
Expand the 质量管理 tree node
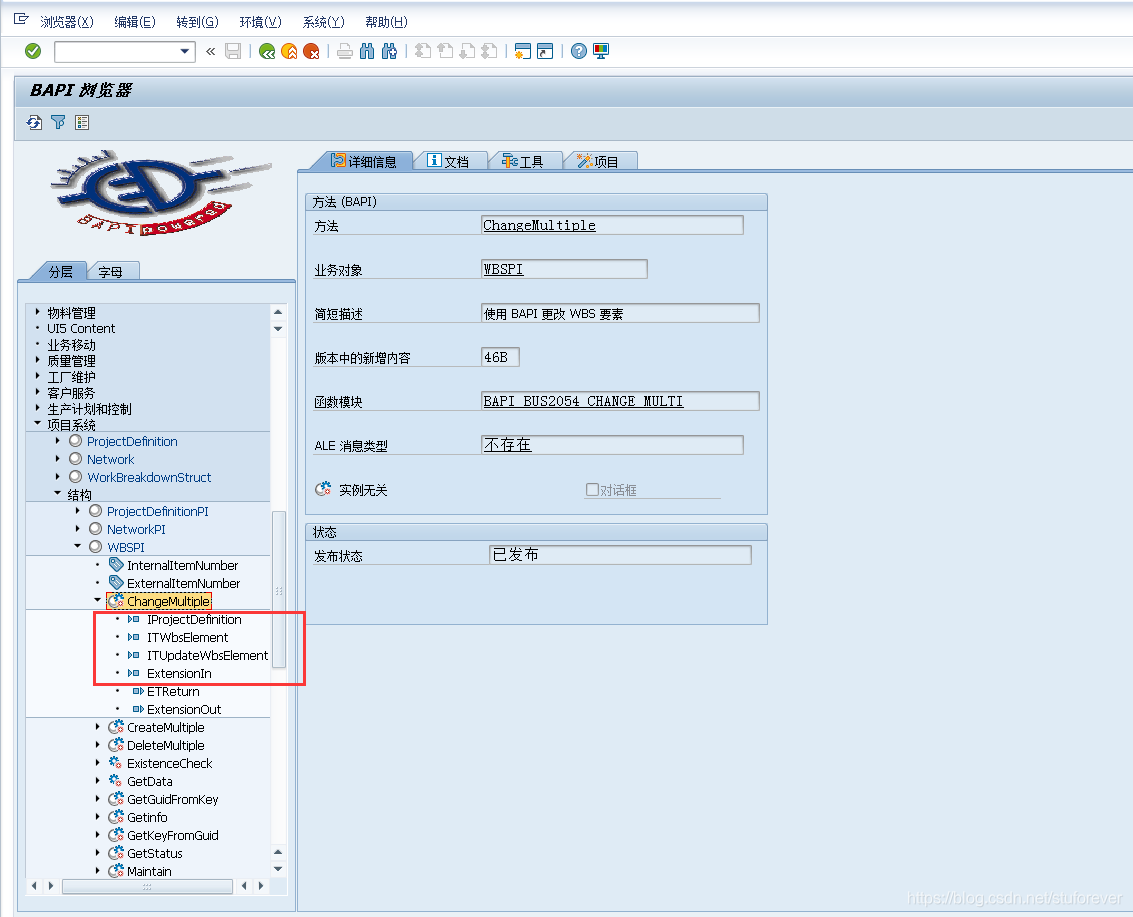tap(38, 359)
